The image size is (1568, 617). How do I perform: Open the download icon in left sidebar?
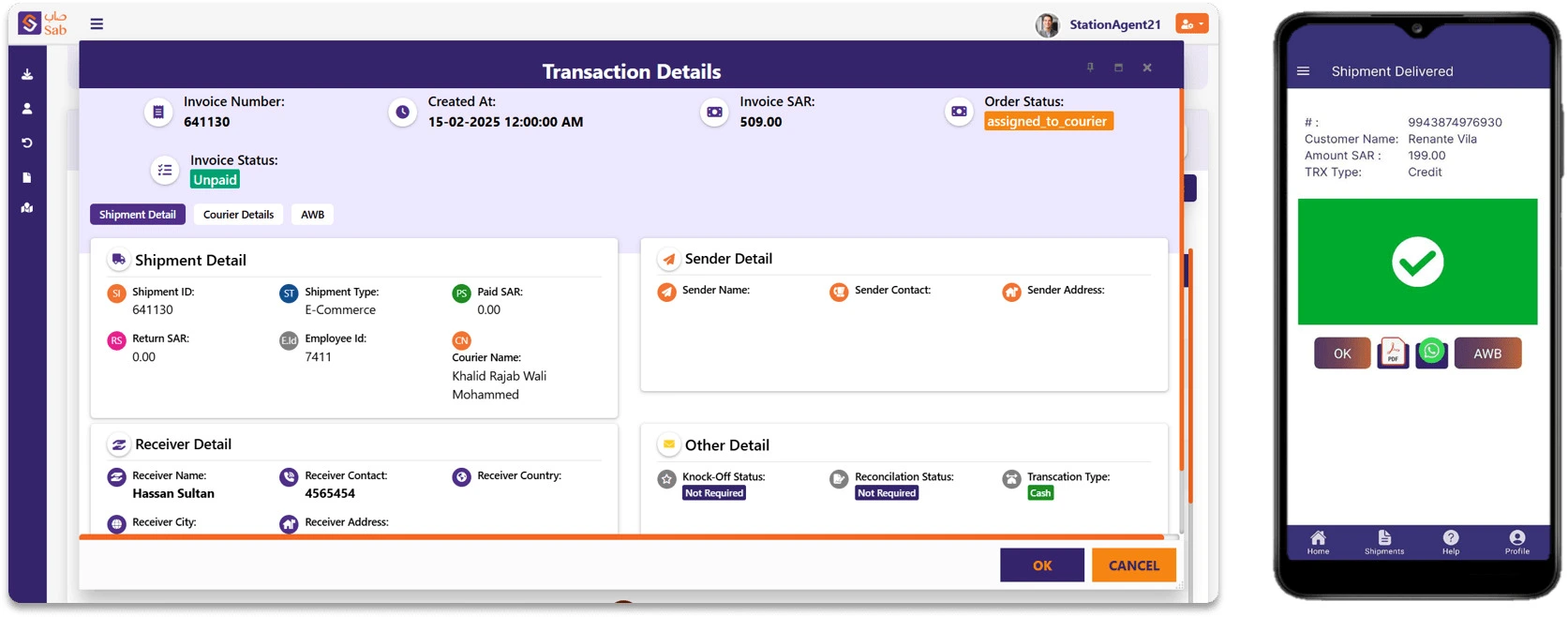click(27, 74)
